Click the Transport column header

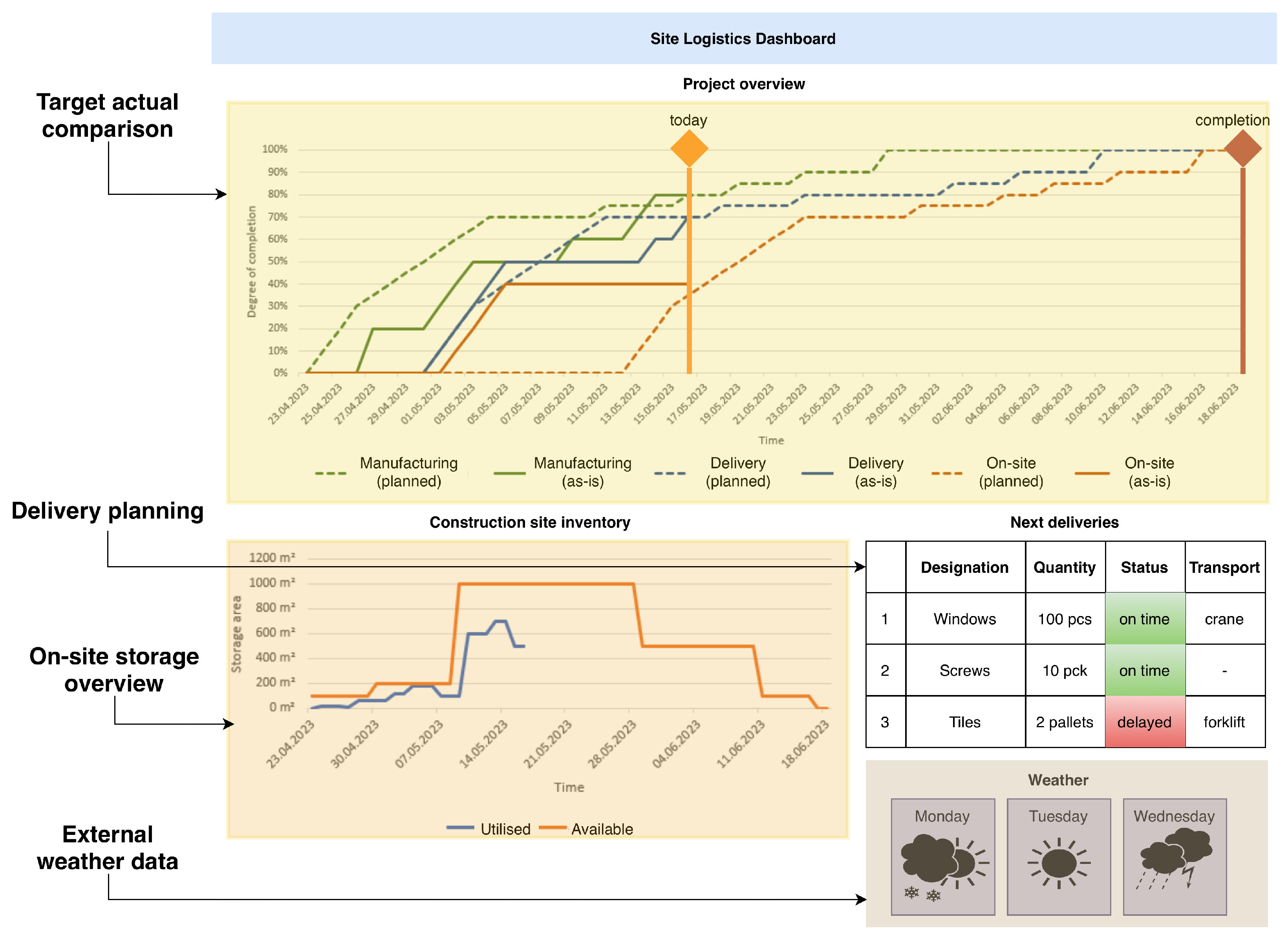[1224, 567]
